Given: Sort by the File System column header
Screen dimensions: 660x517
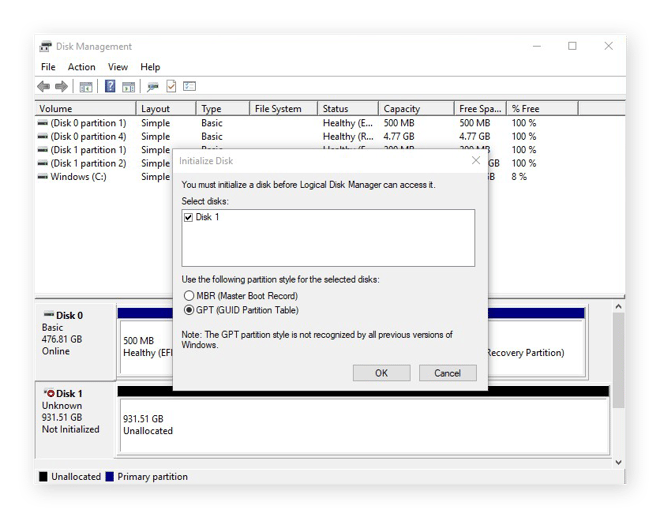Looking at the screenshot, I should click(284, 109).
